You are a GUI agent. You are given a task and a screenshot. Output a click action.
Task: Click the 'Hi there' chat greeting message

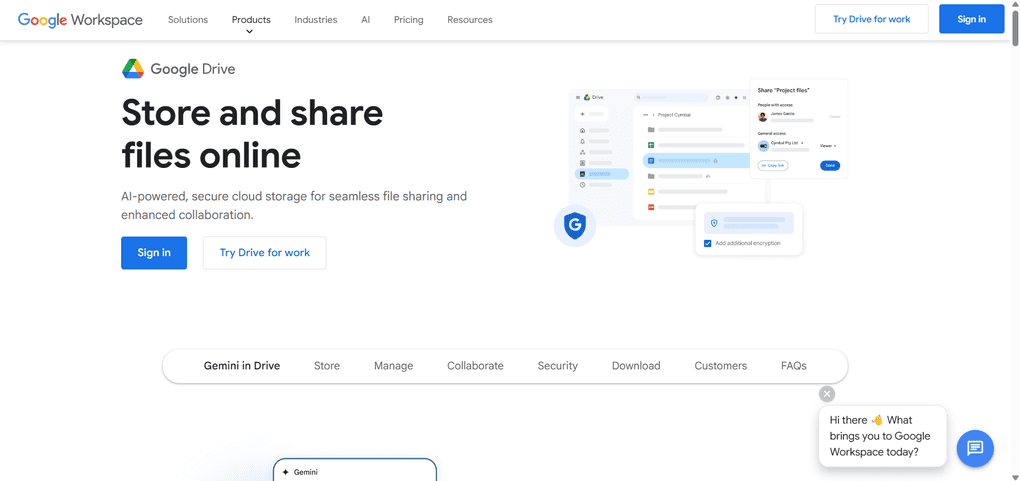point(883,436)
